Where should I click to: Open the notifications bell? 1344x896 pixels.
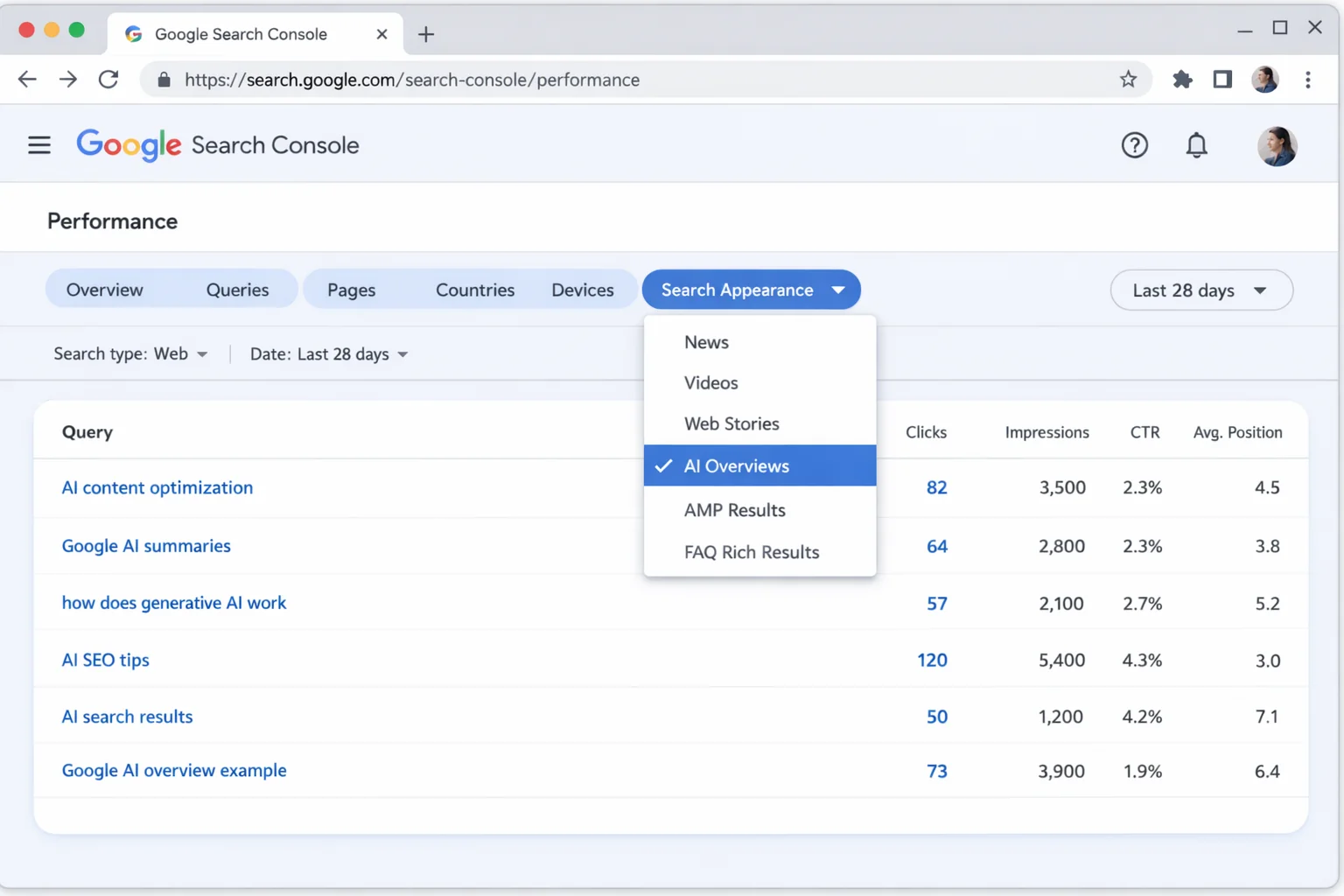(1197, 145)
